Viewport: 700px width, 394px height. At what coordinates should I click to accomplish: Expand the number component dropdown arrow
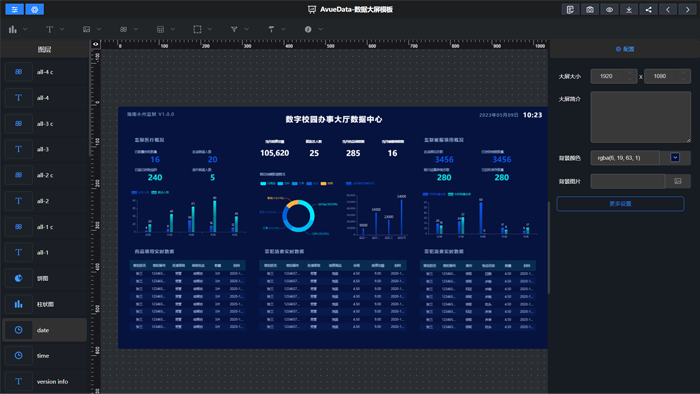136,29
